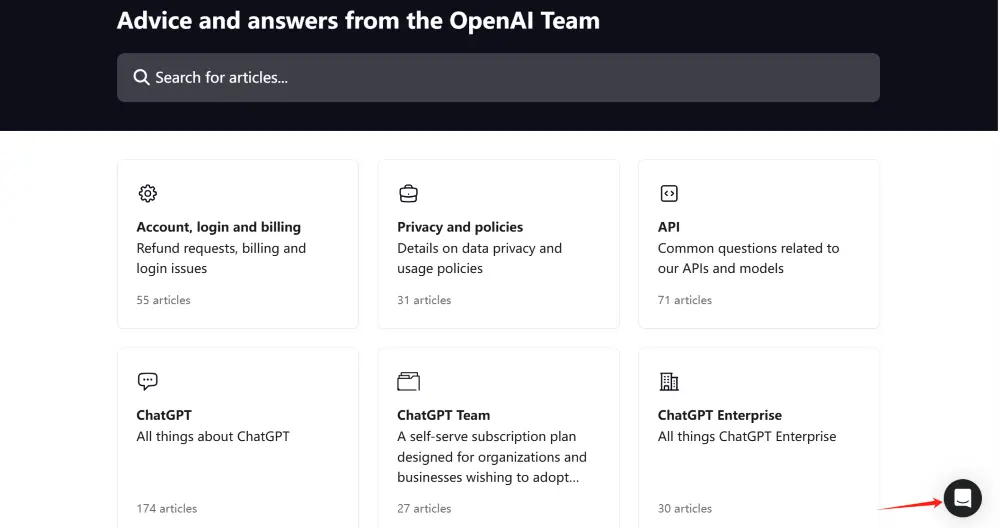Click the '71 articles' text
The image size is (1000, 528).
685,300
